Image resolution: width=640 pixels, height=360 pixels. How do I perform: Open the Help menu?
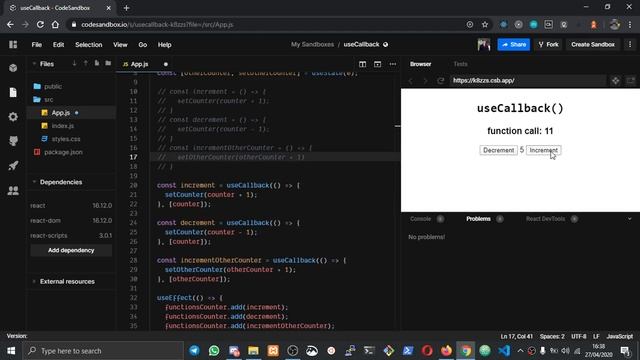click(164, 44)
